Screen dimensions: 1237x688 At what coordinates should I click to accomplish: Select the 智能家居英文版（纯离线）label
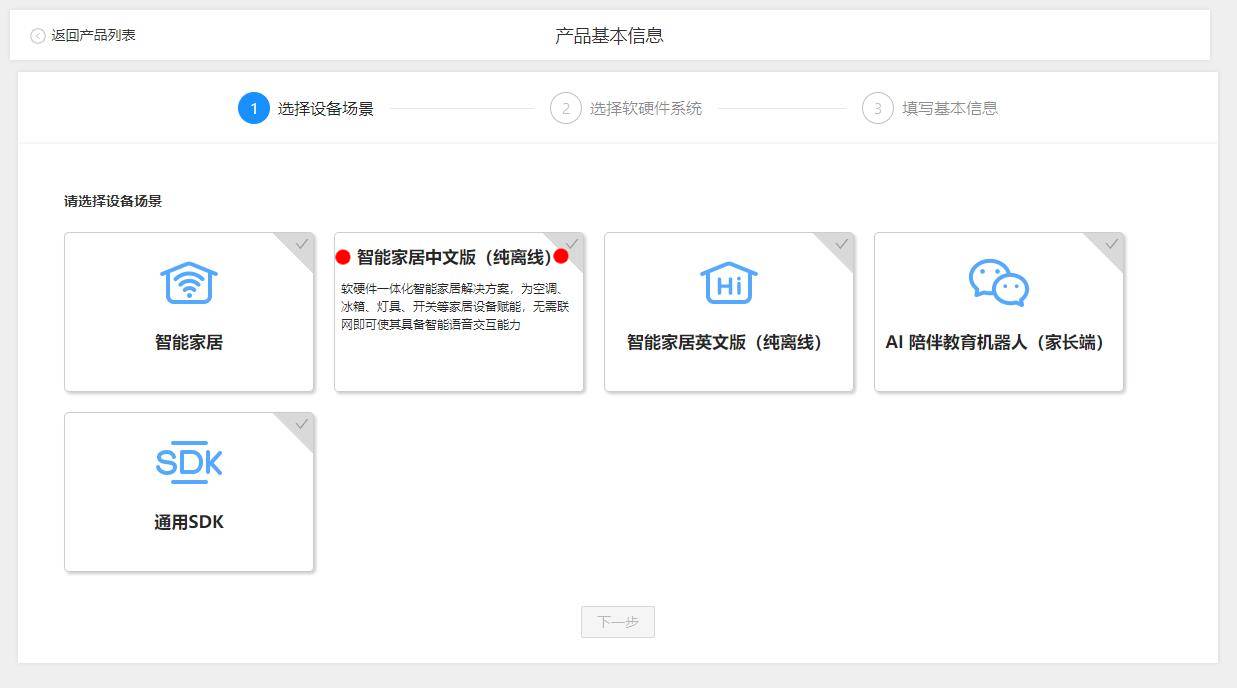[729, 342]
